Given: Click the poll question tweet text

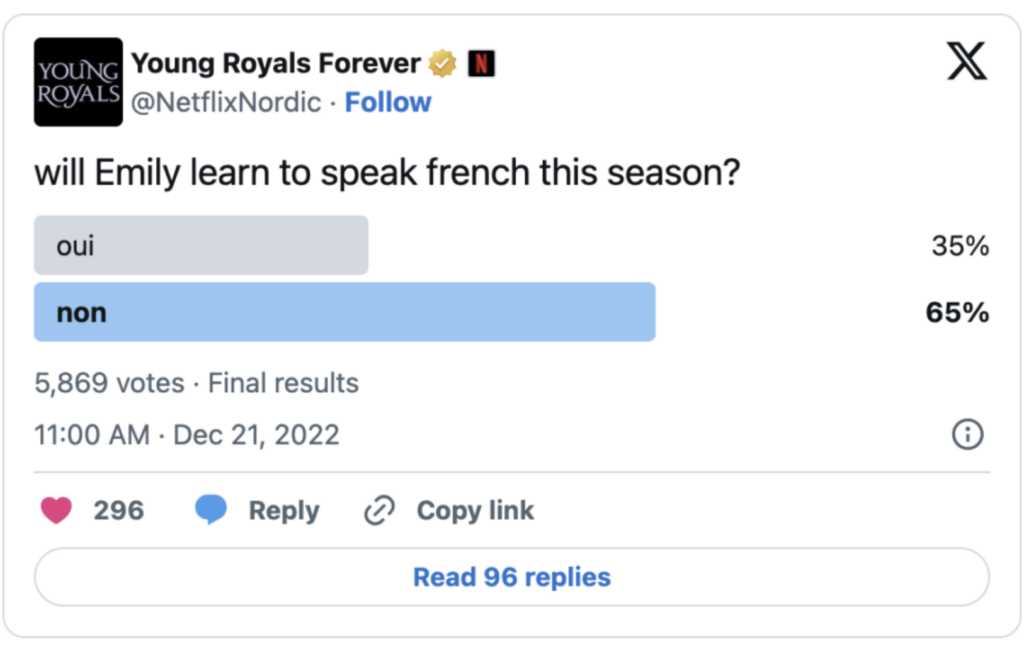Looking at the screenshot, I should coord(386,172).
